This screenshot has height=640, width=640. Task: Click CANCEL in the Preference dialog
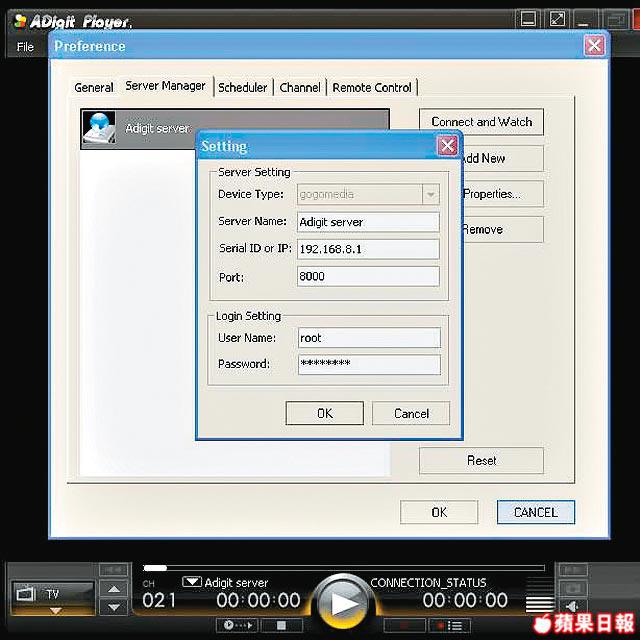coord(536,512)
